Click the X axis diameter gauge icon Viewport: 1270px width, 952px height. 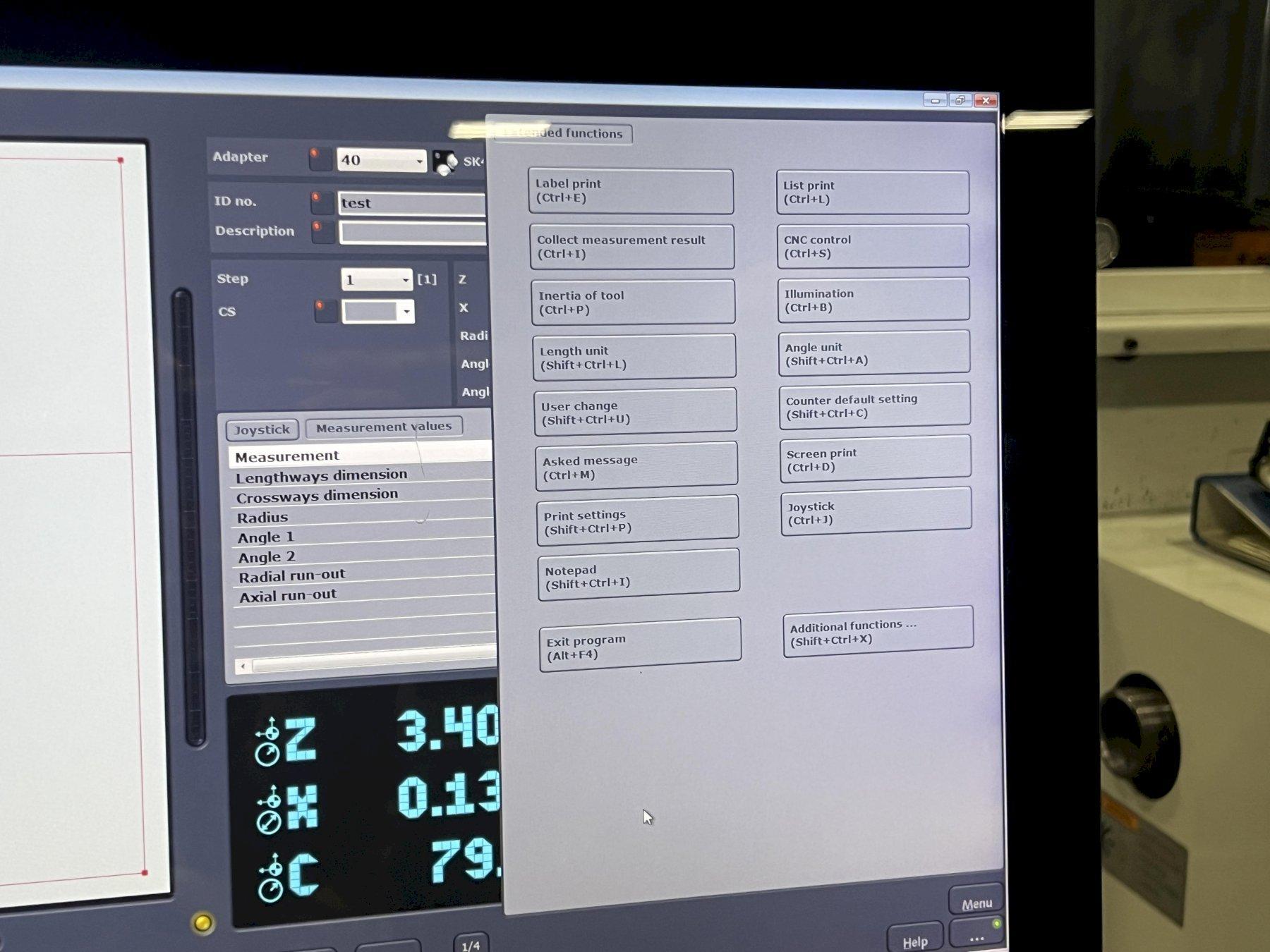pyautogui.click(x=268, y=822)
